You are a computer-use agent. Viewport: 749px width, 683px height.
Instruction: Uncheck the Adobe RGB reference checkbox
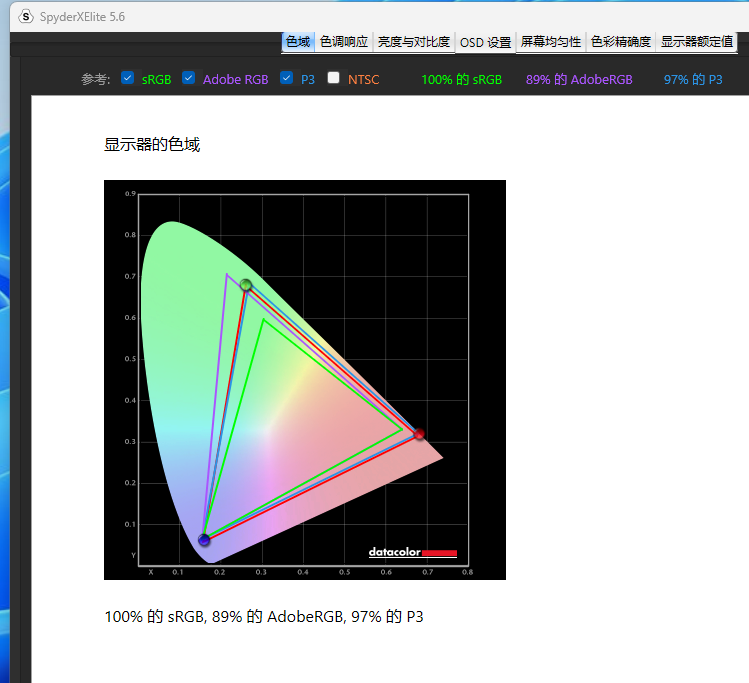point(189,78)
